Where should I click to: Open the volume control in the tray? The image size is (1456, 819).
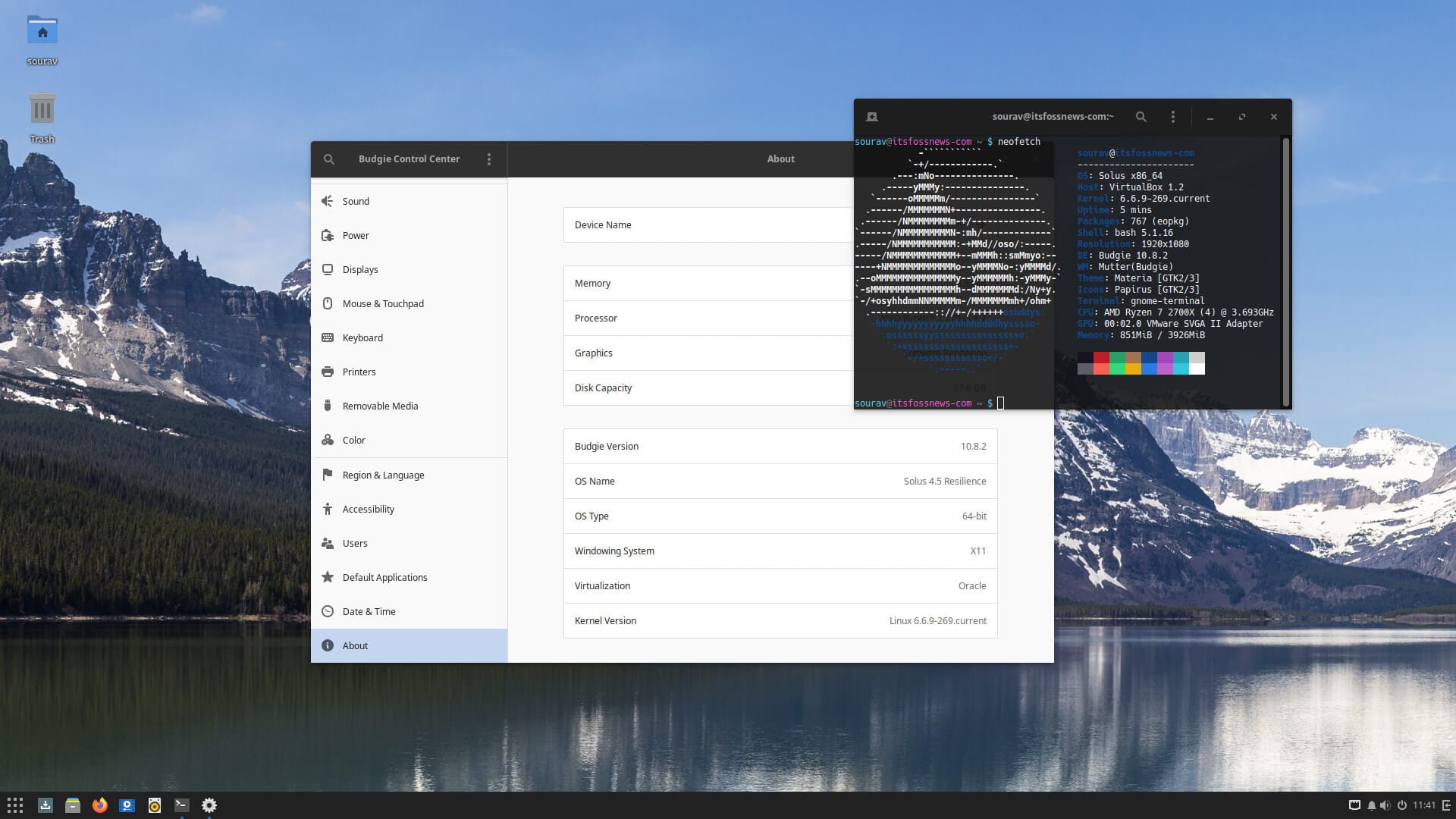pos(1386,805)
